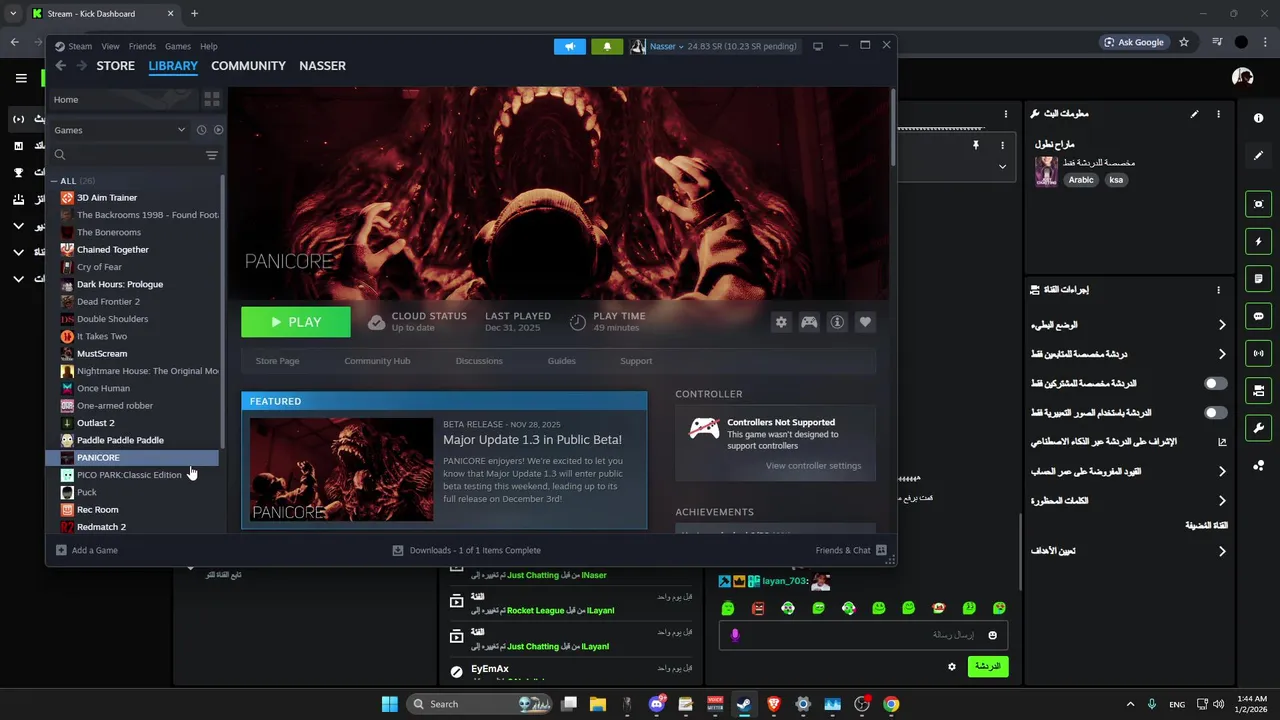Select Chained Together in library list

click(x=134, y=250)
